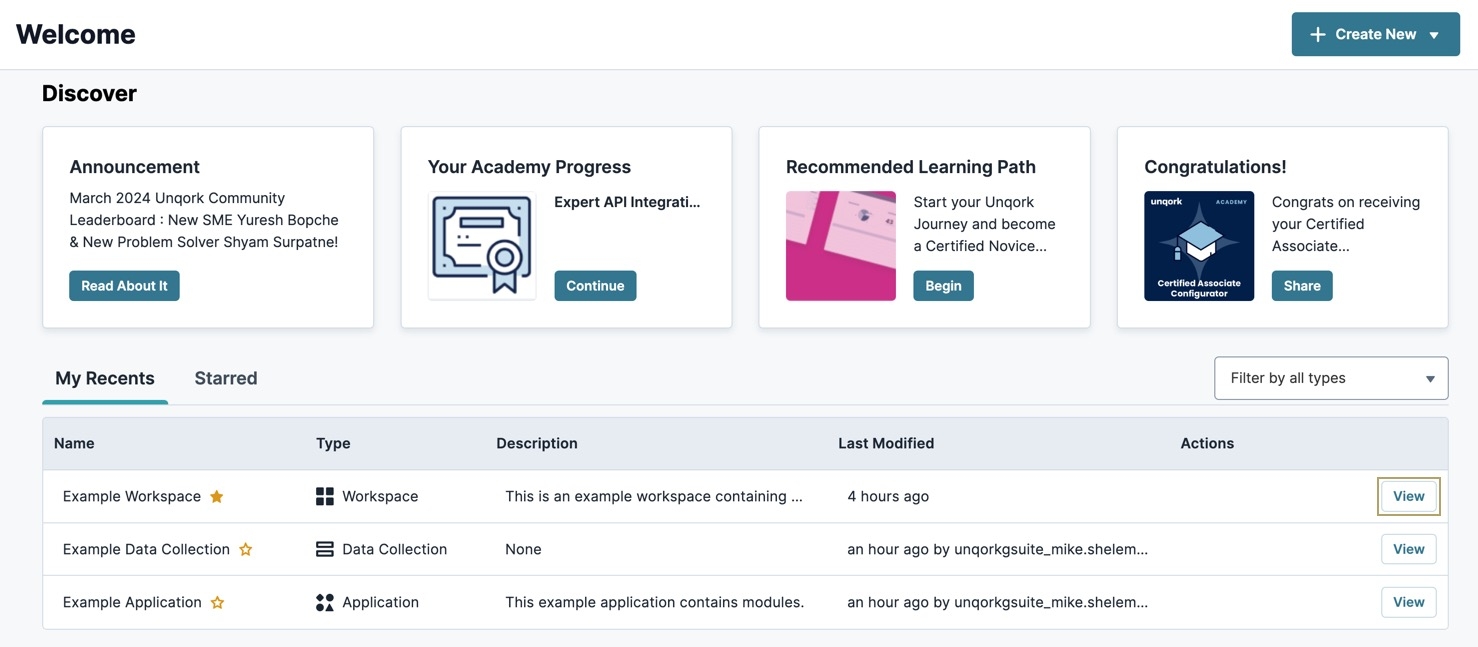The image size is (1478, 647).
Task: Click Read About It button
Action: pos(124,286)
